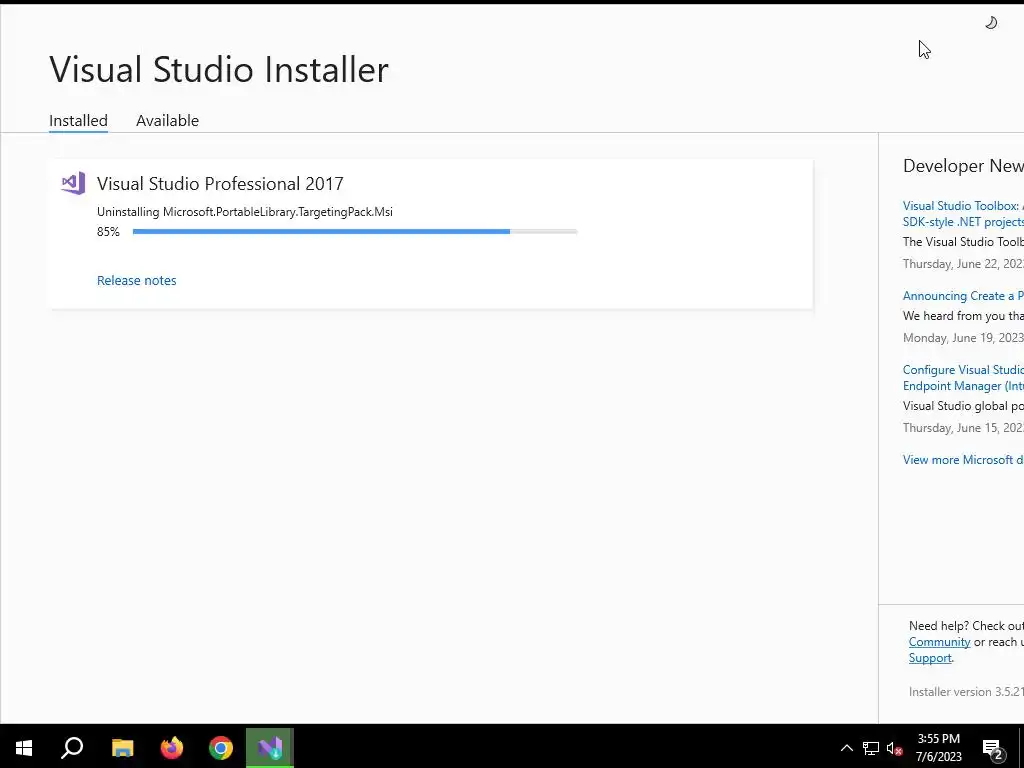
Task: Open network status tray icon
Action: click(871, 748)
